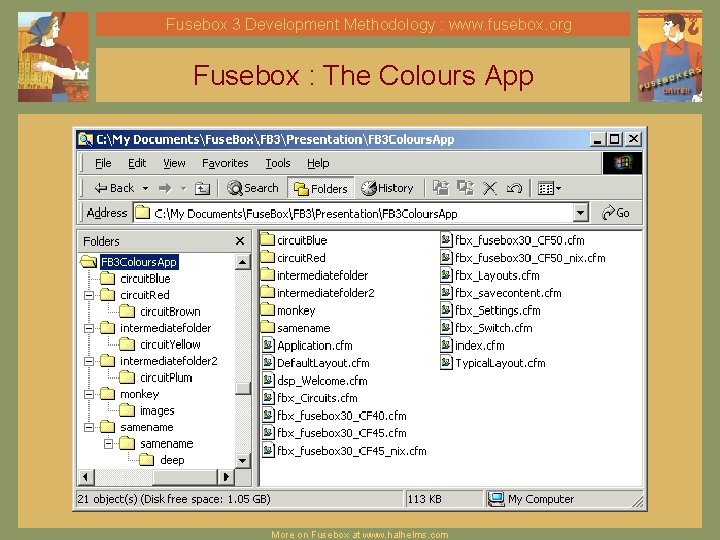The image size is (720, 540).
Task: Collapse the intermediatefolder tree node
Action: [x=89, y=328]
